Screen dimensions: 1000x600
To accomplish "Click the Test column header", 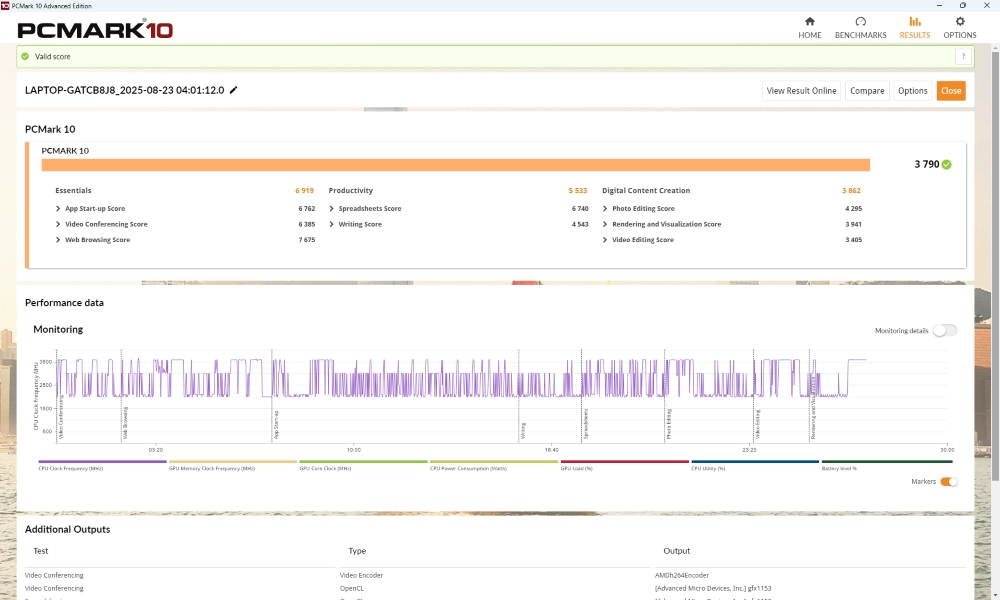I will tap(41, 551).
